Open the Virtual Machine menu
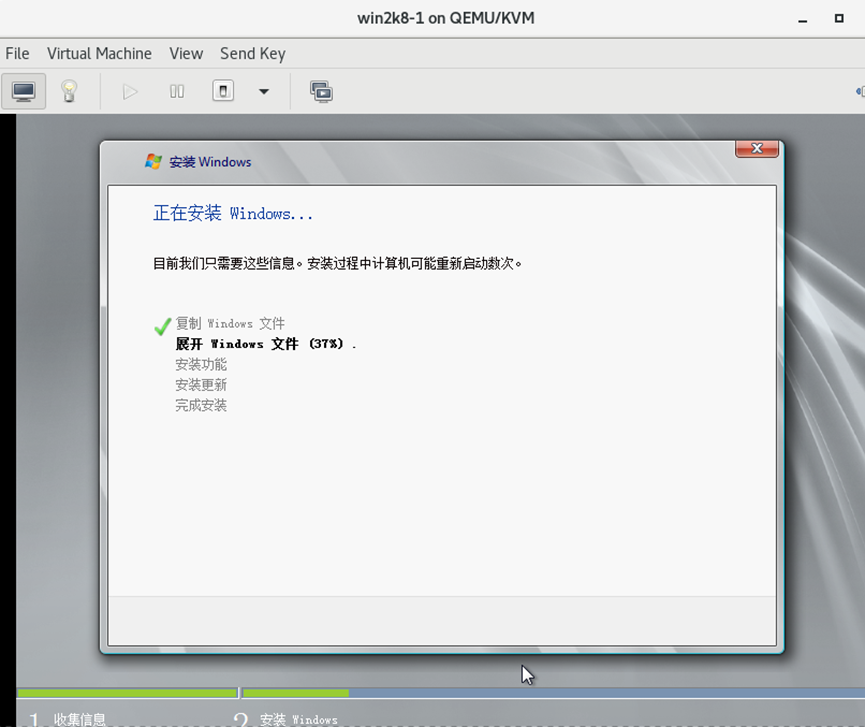Viewport: 865px width, 727px height. point(99,54)
